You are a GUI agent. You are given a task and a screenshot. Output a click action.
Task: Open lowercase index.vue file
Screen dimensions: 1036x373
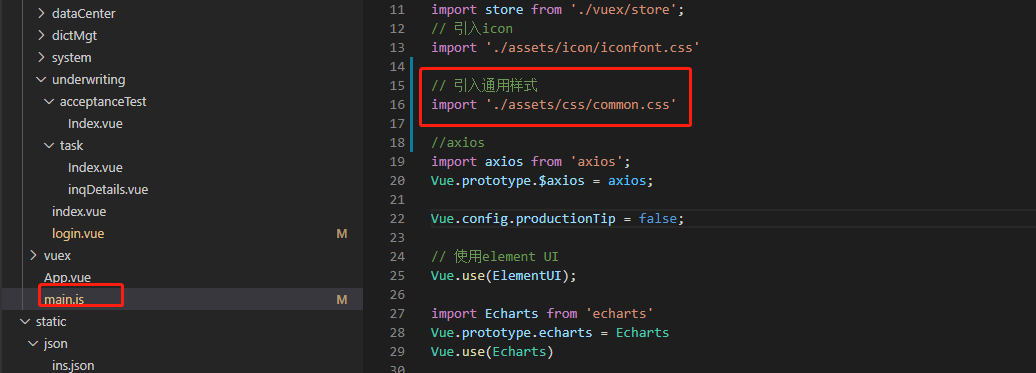pyautogui.click(x=79, y=212)
